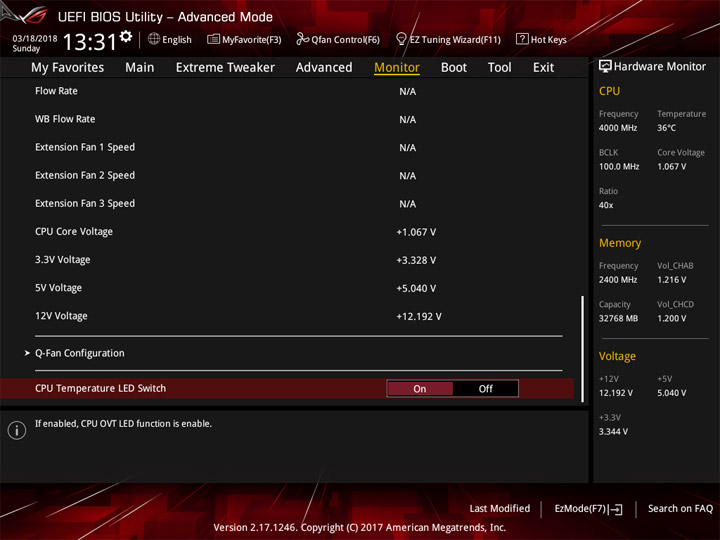Switch to EzMode(F7)

(x=581, y=509)
